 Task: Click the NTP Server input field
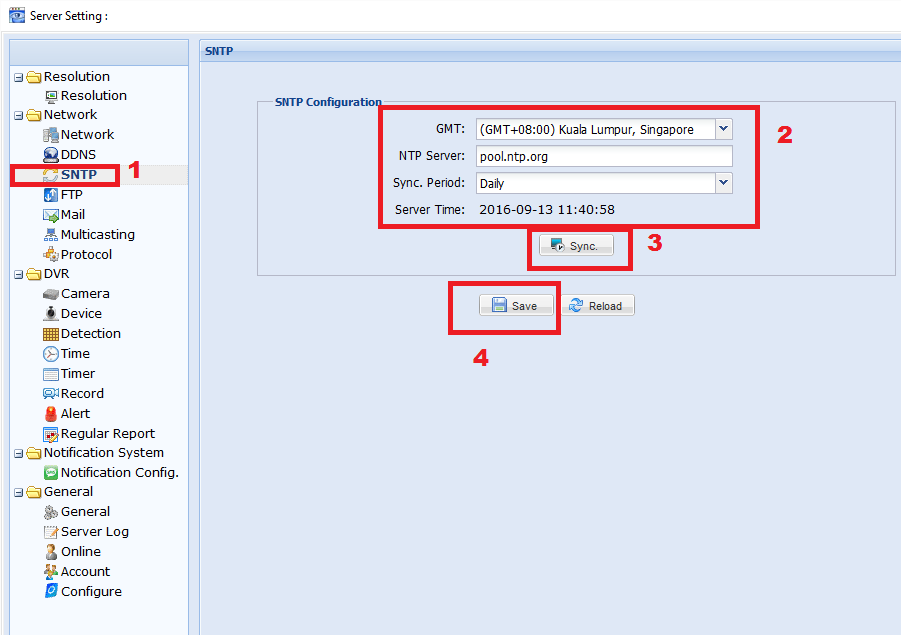click(604, 156)
